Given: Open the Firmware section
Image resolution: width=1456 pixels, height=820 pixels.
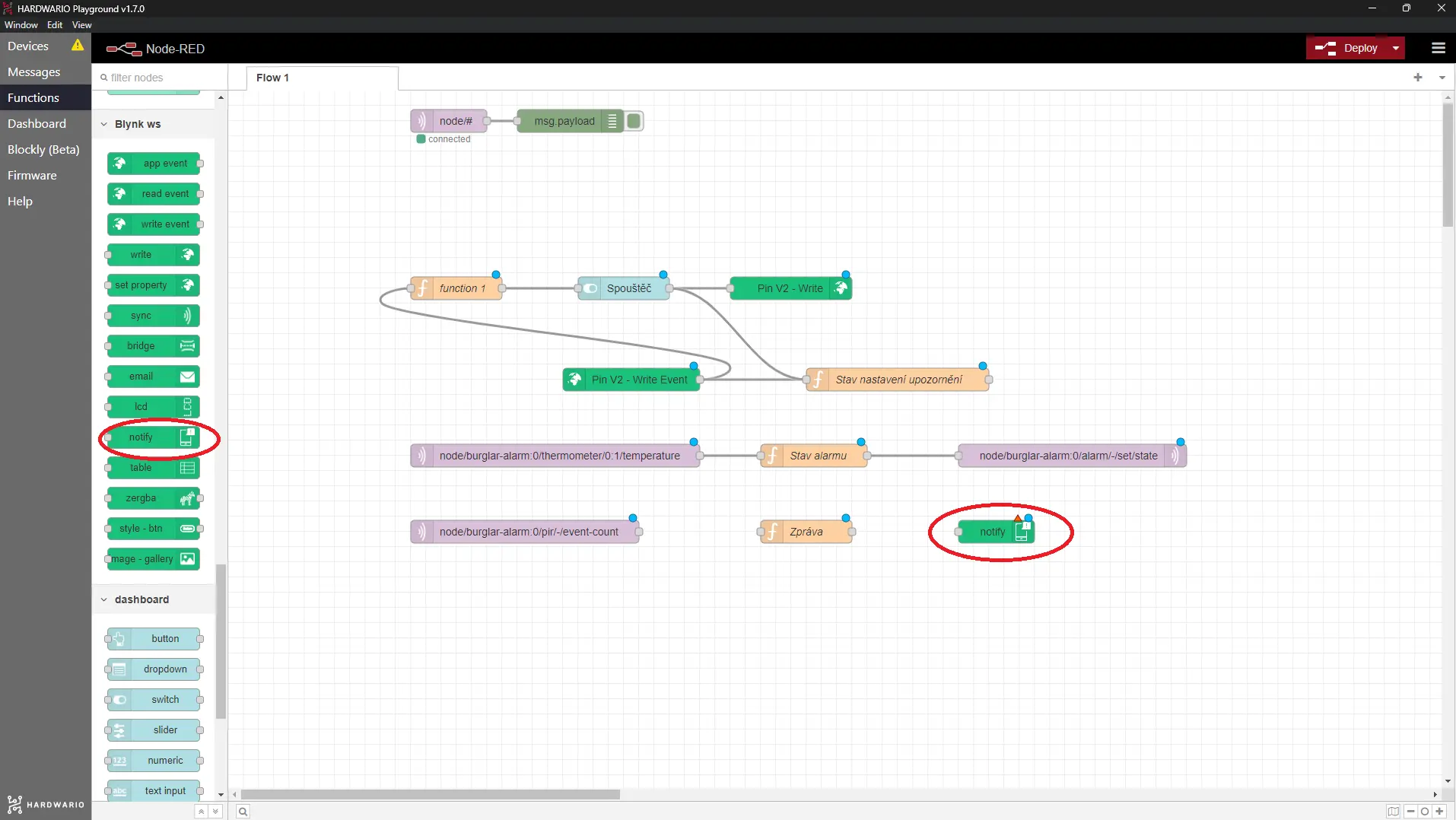Looking at the screenshot, I should point(46,176).
